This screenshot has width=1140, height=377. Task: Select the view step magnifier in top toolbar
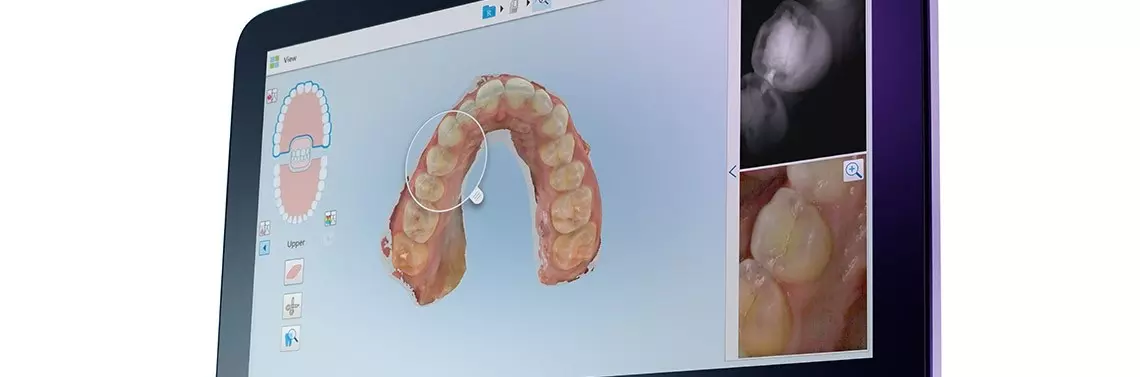click(542, 4)
